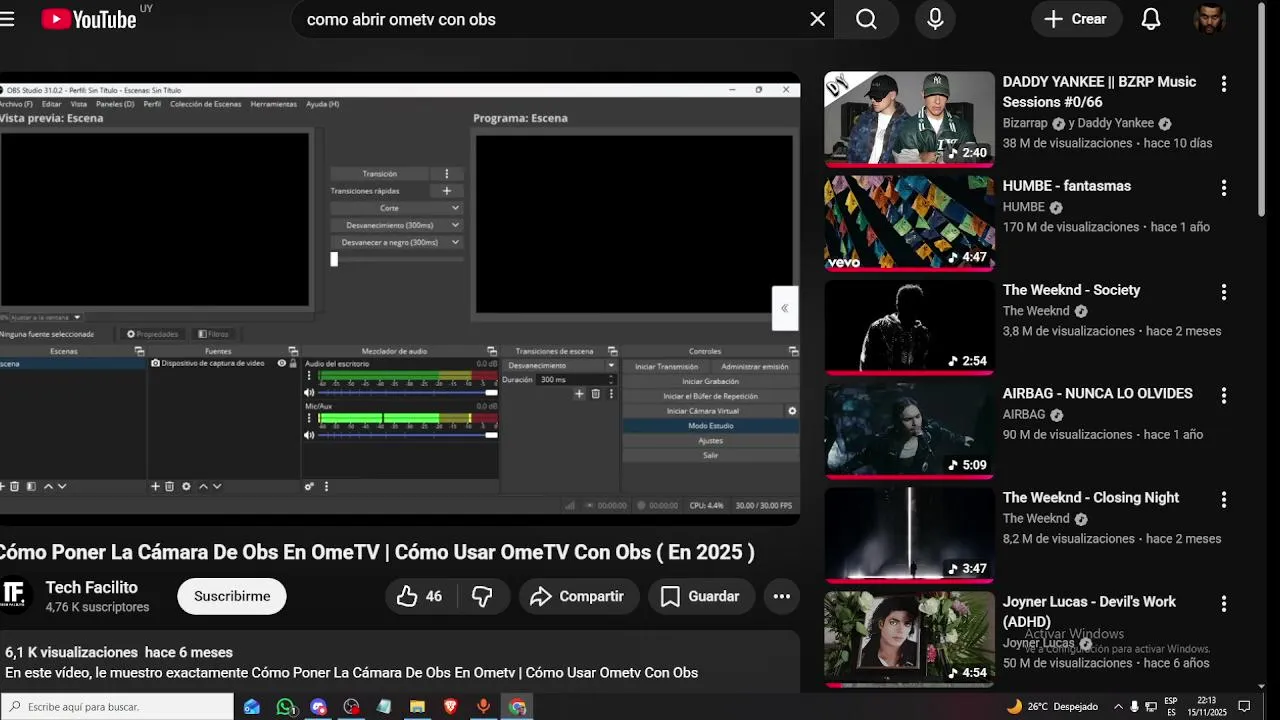
Task: Open the OBS Herramientas menu
Action: click(273, 104)
